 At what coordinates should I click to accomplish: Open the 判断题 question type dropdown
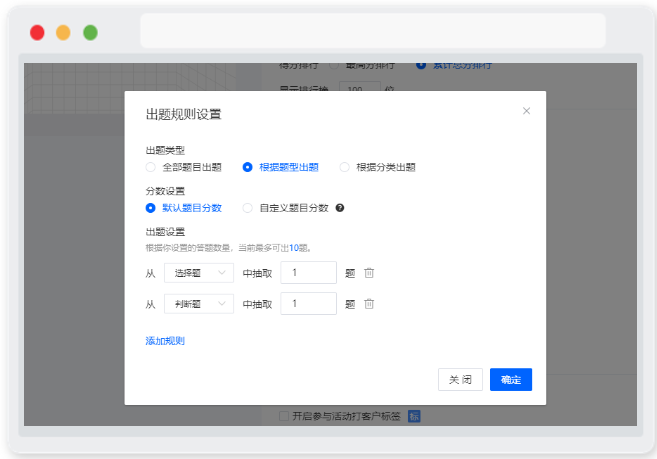[199, 303]
